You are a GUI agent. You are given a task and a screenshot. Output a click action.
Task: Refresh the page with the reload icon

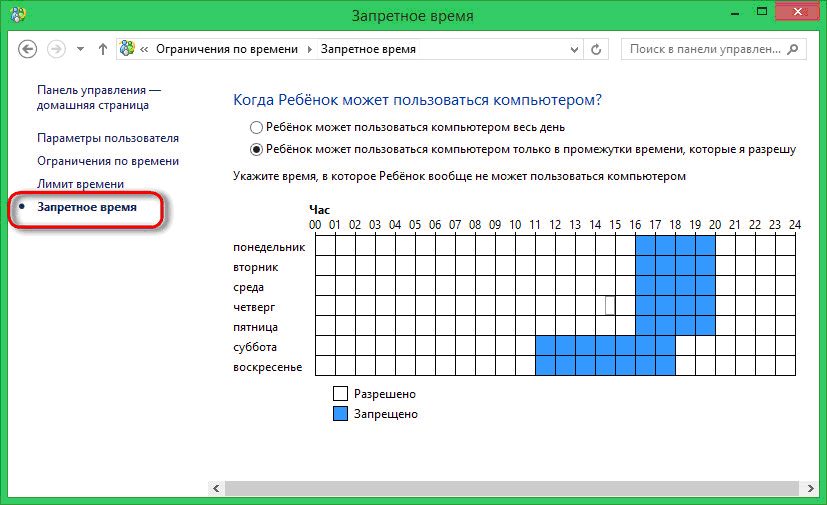(596, 50)
